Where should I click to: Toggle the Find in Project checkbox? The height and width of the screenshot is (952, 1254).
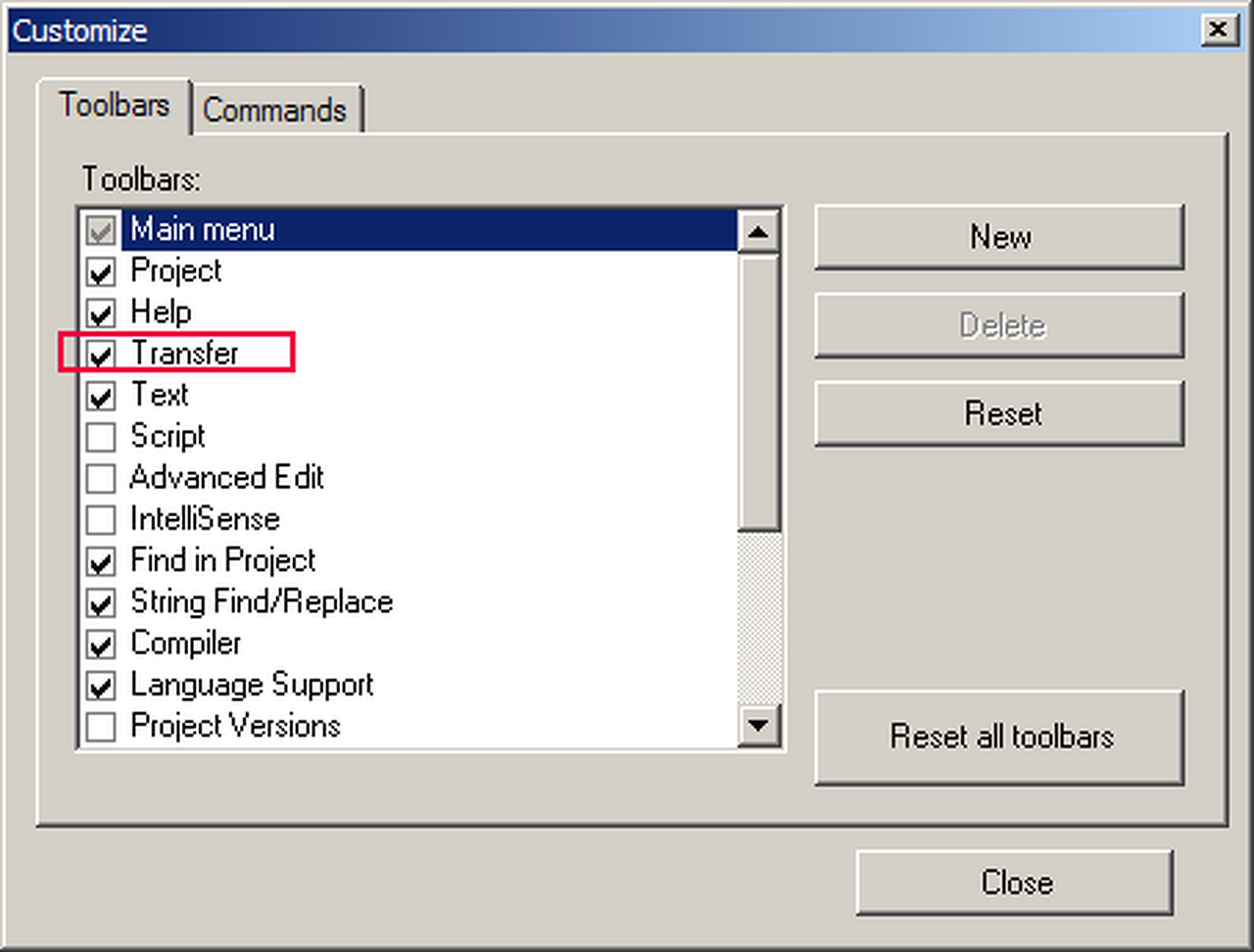(x=101, y=561)
